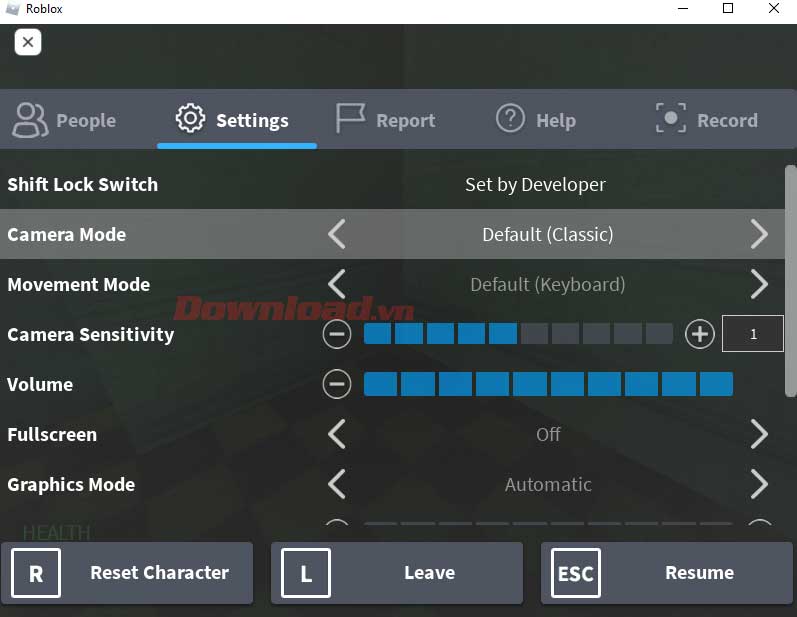Change Graphics Mode with right arrow
The width and height of the screenshot is (797, 617).
759,484
